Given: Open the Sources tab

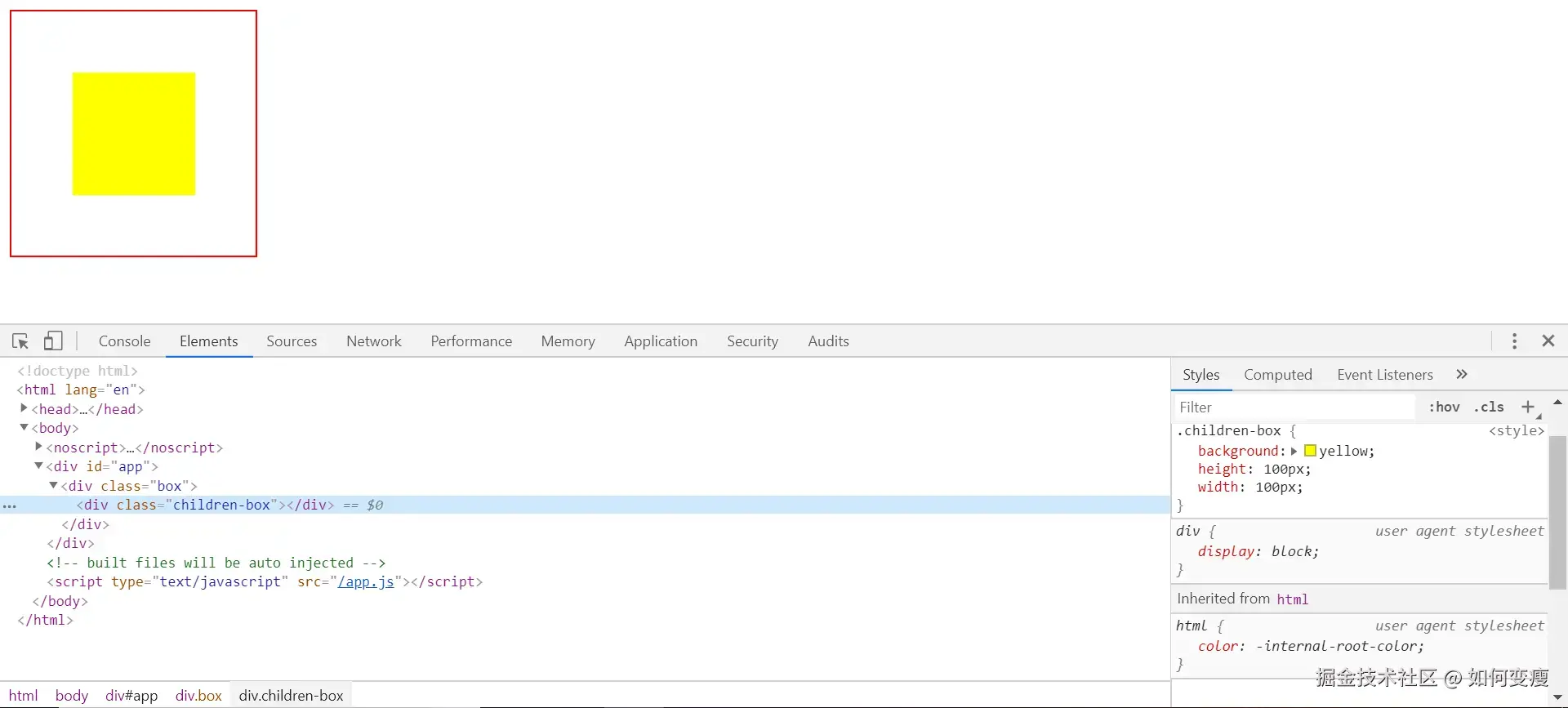Looking at the screenshot, I should click(x=292, y=341).
